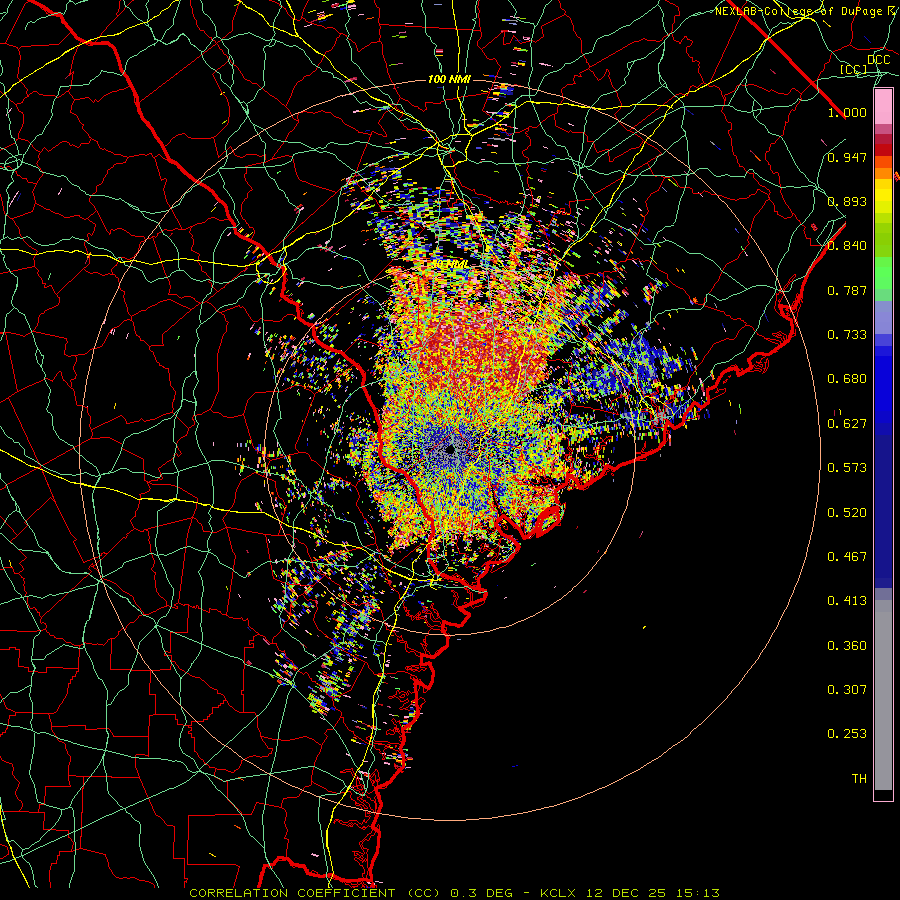Click the 100 NMI range ring label
This screenshot has width=900, height=900.
[x=449, y=79]
